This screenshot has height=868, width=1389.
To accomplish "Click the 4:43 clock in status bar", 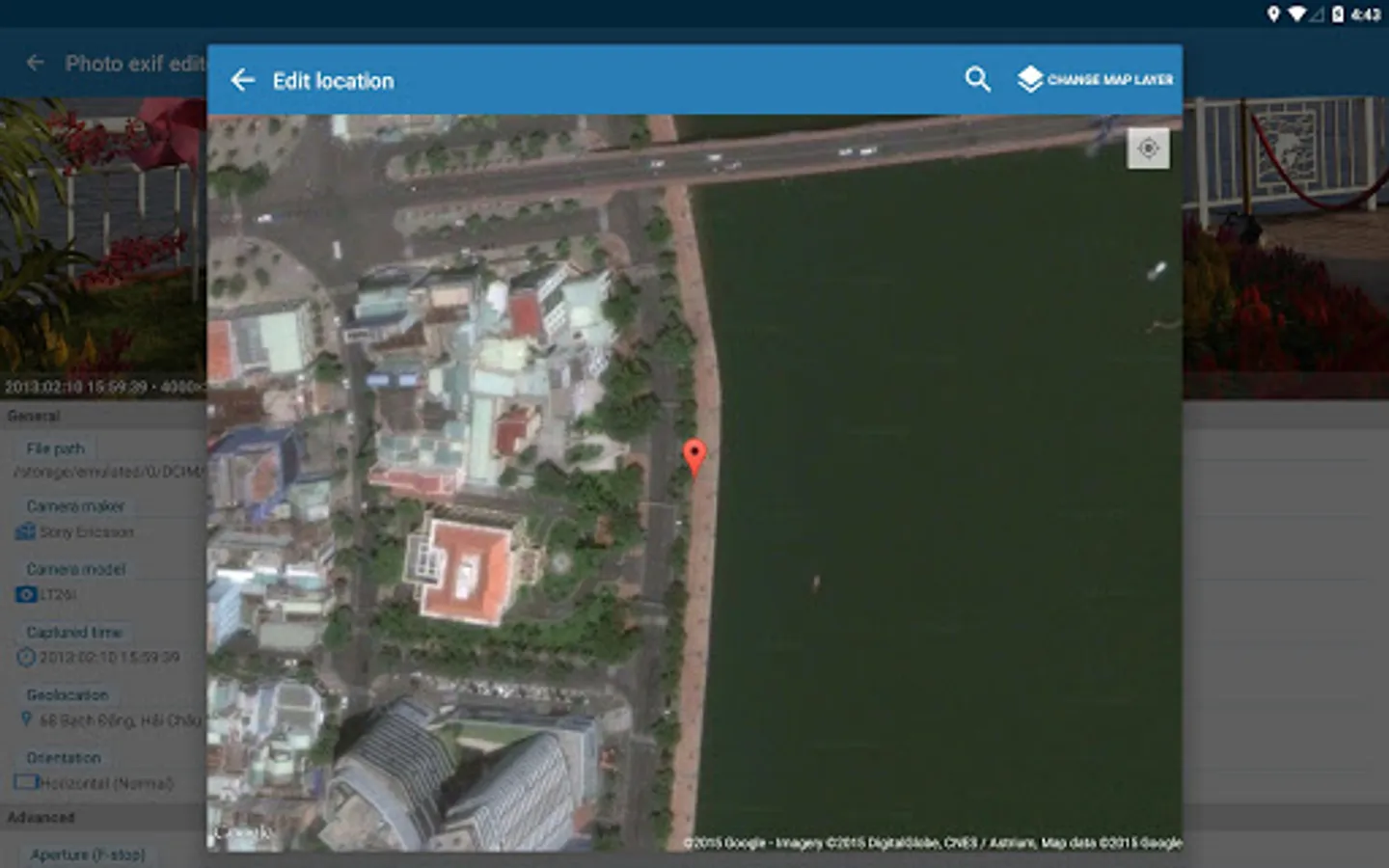I will click(1366, 14).
